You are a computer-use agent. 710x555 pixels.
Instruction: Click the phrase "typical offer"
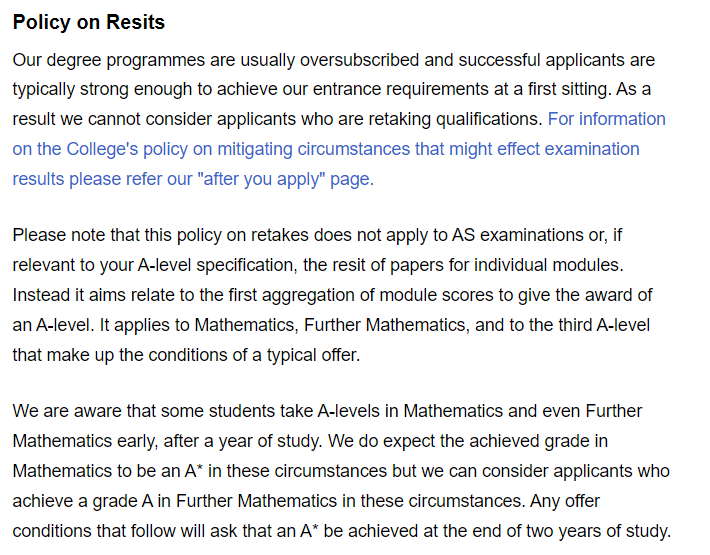click(x=311, y=354)
